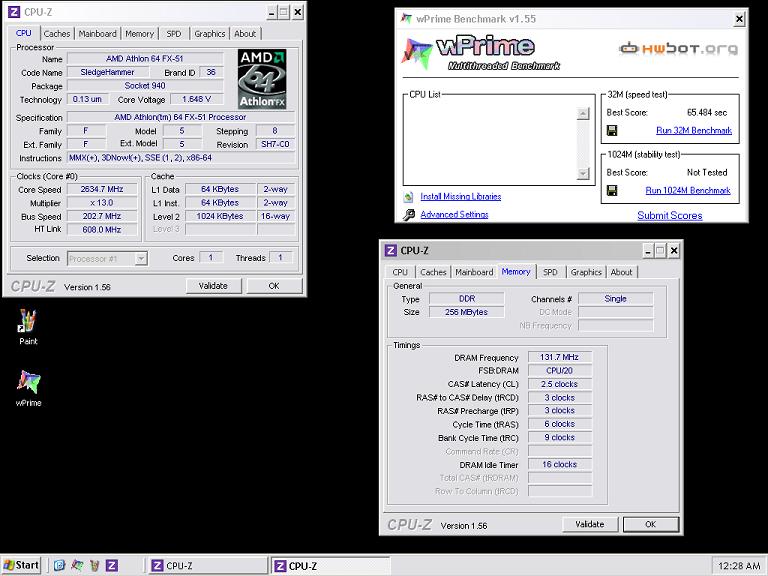The height and width of the screenshot is (576, 768).
Task: Switch to second CPU-Z taskbar button
Action: [330, 565]
